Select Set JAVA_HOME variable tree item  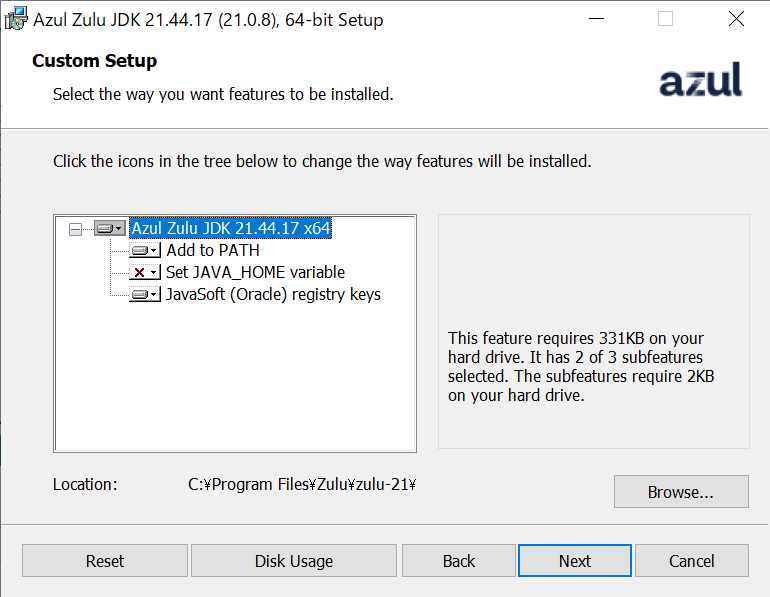255,272
